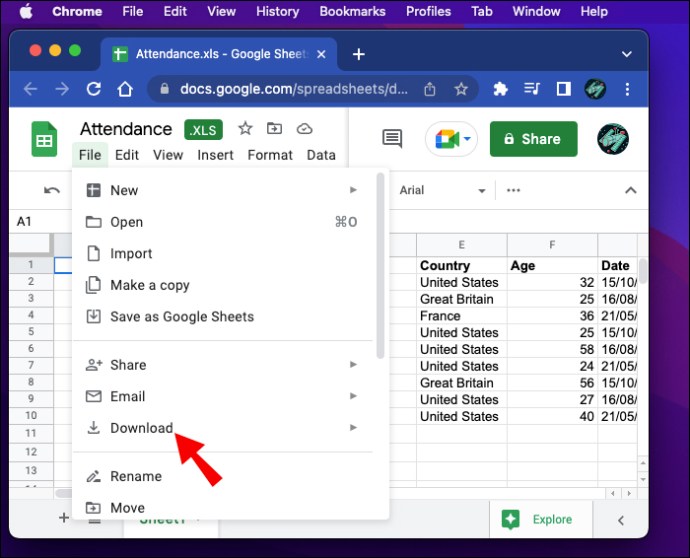Open the File menu in Sheets
Screen dimensions: 690x558
[x=90, y=155]
